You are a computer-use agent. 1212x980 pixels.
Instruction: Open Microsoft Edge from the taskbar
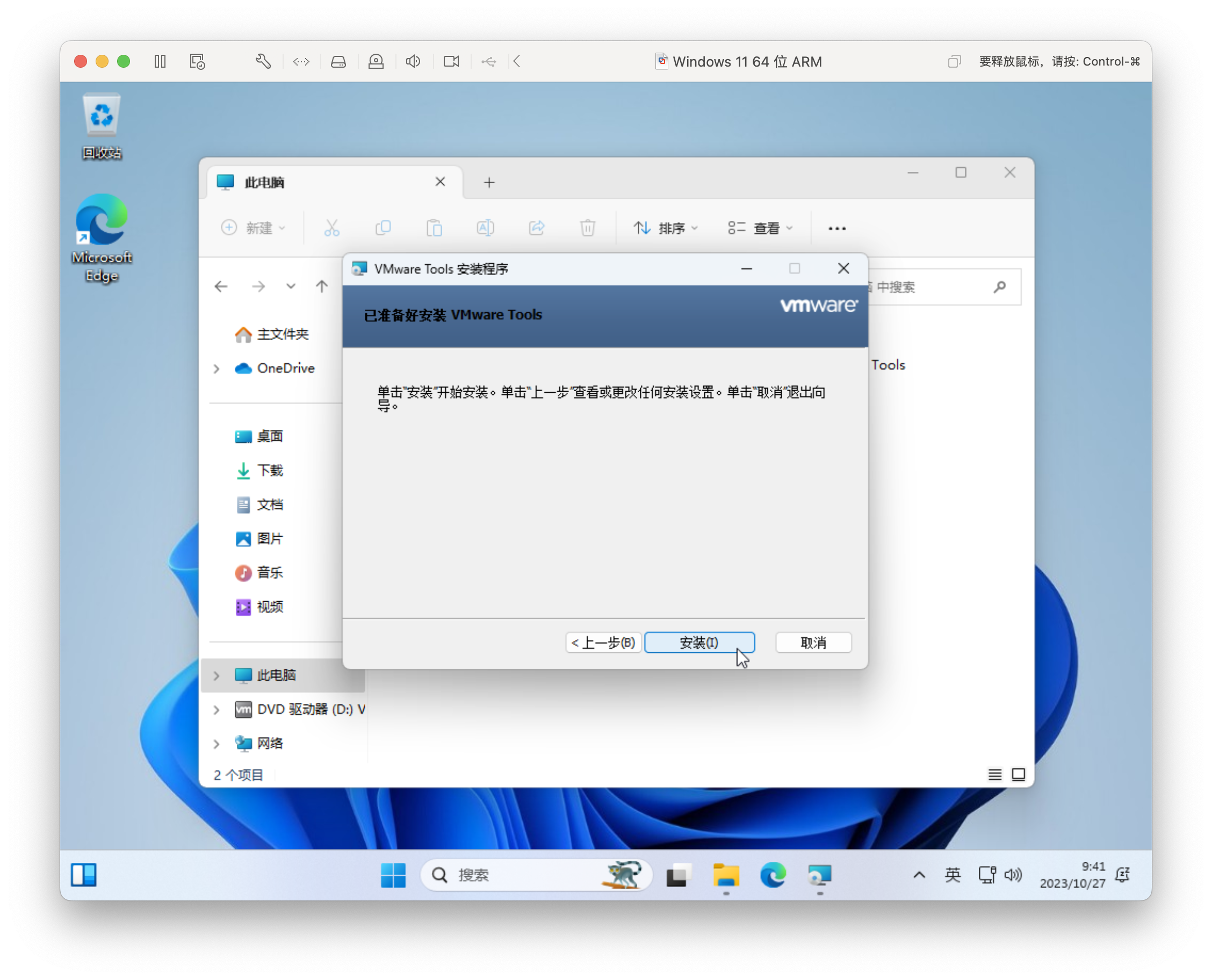772,875
